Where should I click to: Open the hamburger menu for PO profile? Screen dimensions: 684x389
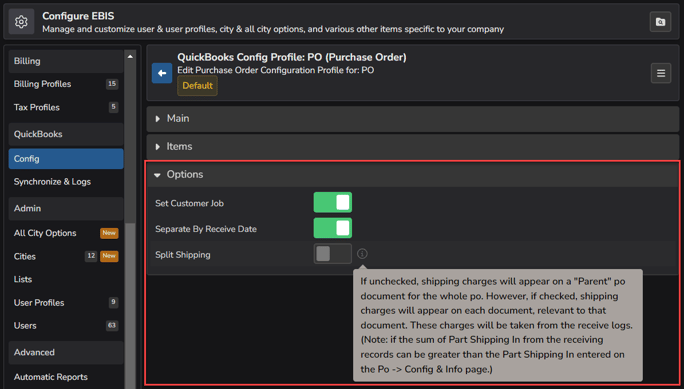[661, 73]
